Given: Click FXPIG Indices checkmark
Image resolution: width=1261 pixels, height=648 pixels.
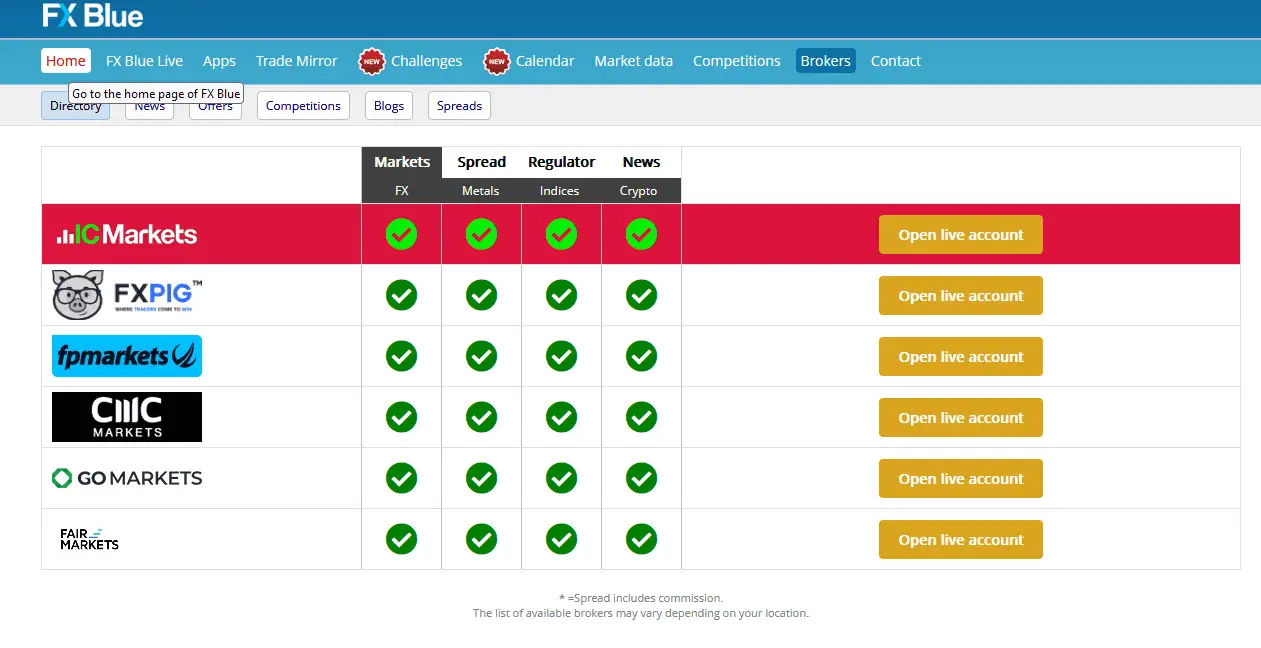Looking at the screenshot, I should point(561,295).
